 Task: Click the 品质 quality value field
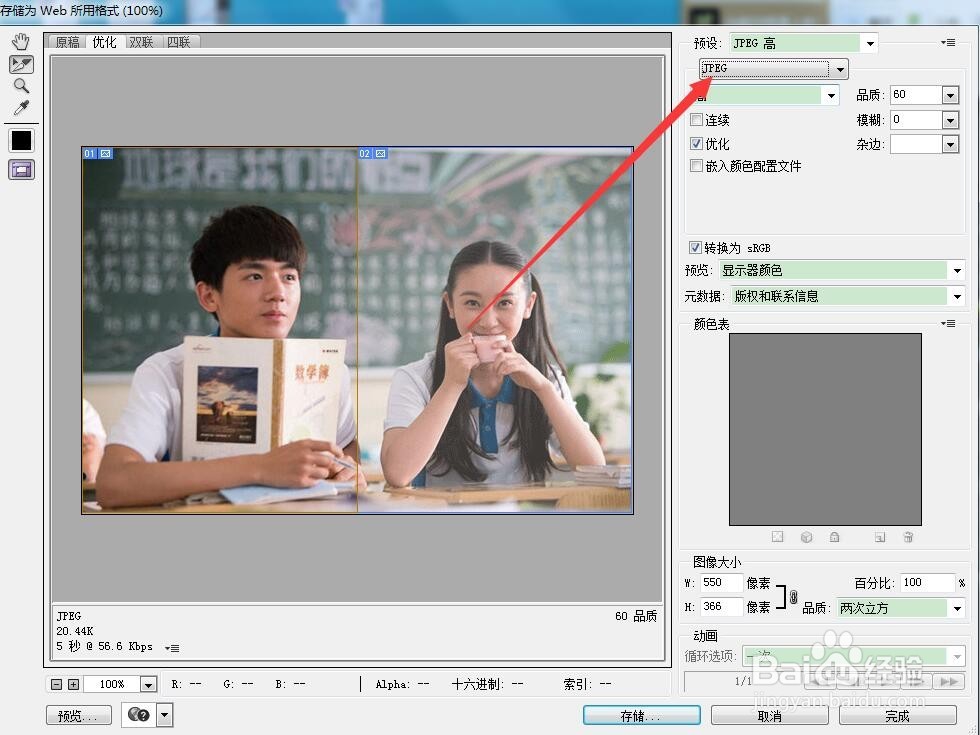point(916,95)
